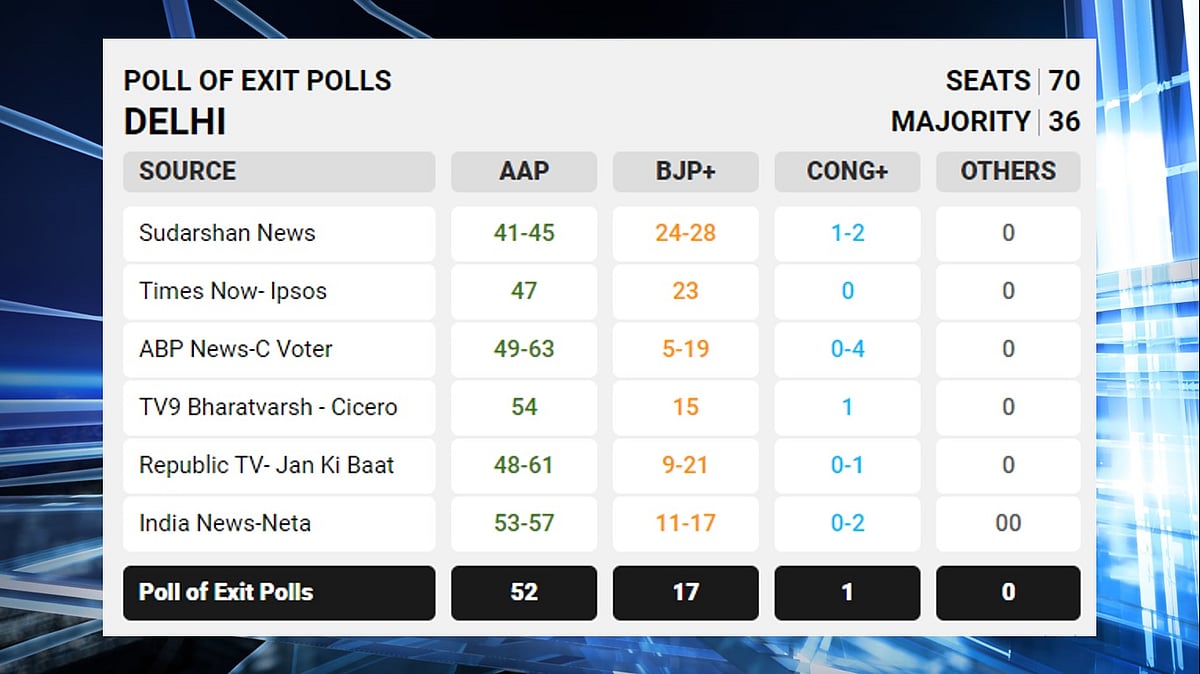1200x674 pixels.
Task: Click the BJP+ column header
Action: coord(685,171)
